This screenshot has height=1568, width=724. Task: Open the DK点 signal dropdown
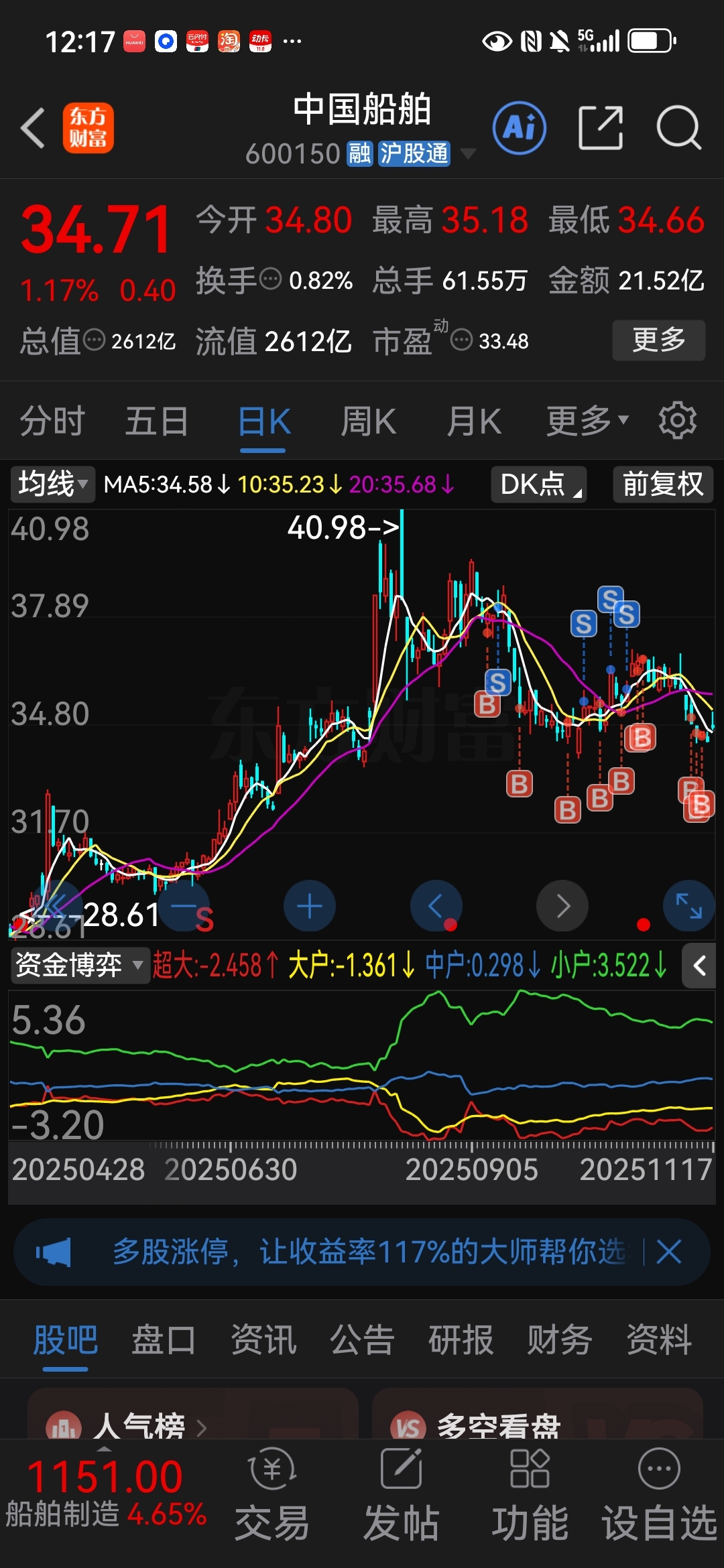(539, 484)
